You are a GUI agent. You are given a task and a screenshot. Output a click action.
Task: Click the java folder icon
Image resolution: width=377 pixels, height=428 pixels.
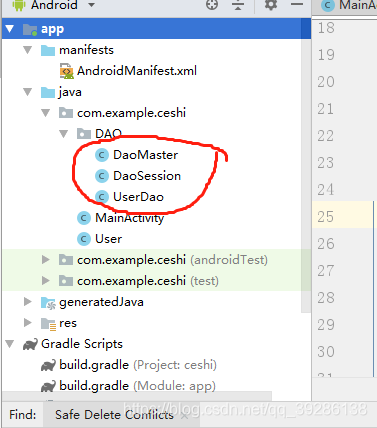pyautogui.click(x=48, y=93)
